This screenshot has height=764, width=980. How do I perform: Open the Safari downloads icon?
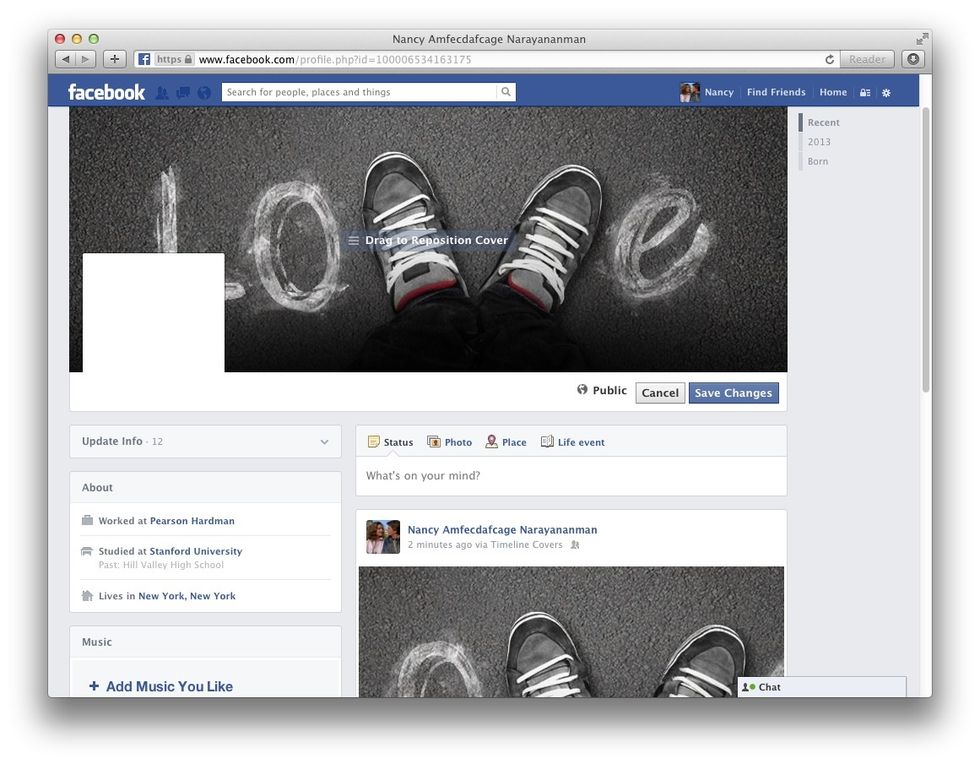[x=913, y=59]
